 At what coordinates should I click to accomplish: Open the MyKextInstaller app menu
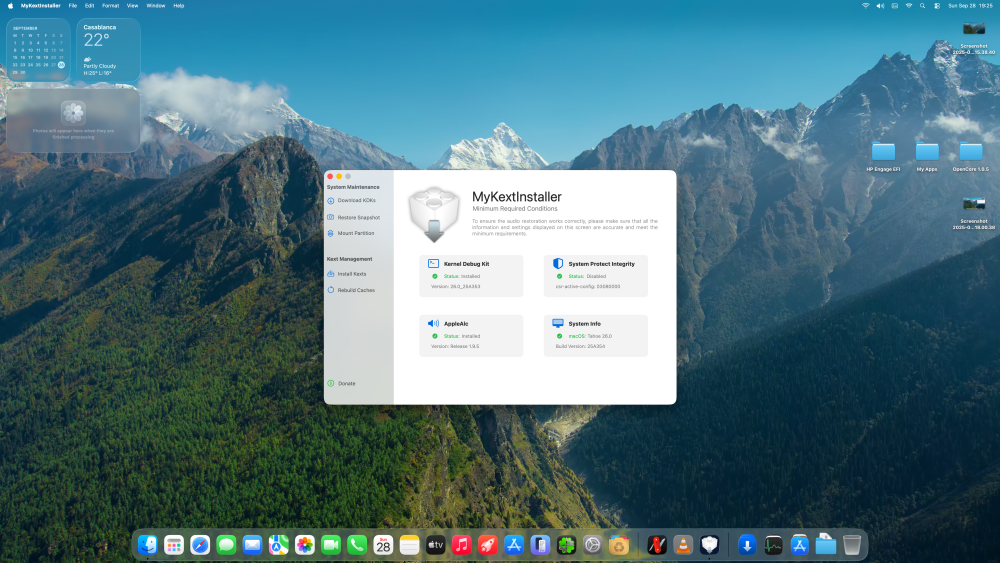coord(41,6)
